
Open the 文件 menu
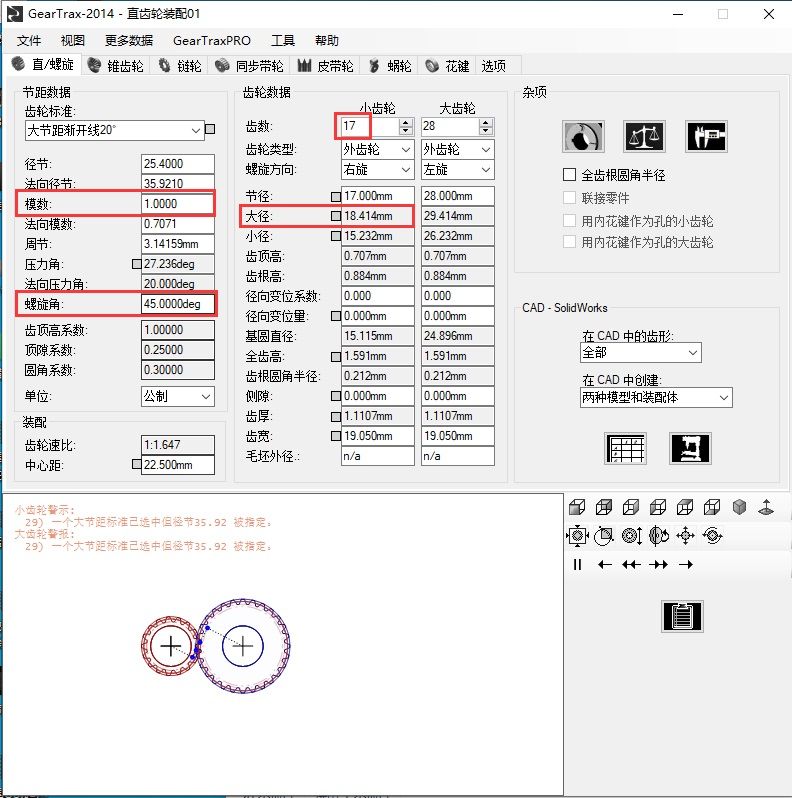(29, 40)
